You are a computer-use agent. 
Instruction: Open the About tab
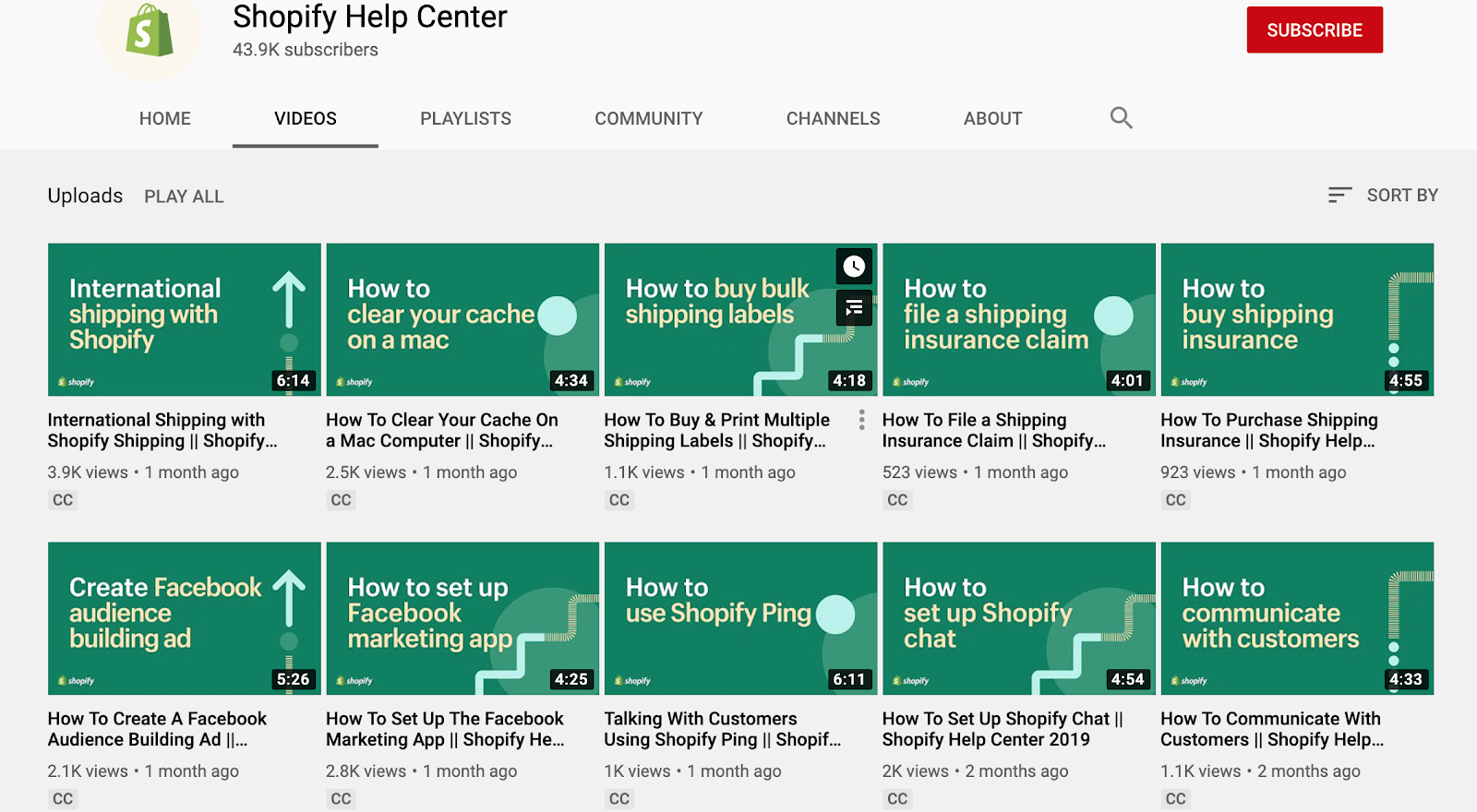coord(993,119)
